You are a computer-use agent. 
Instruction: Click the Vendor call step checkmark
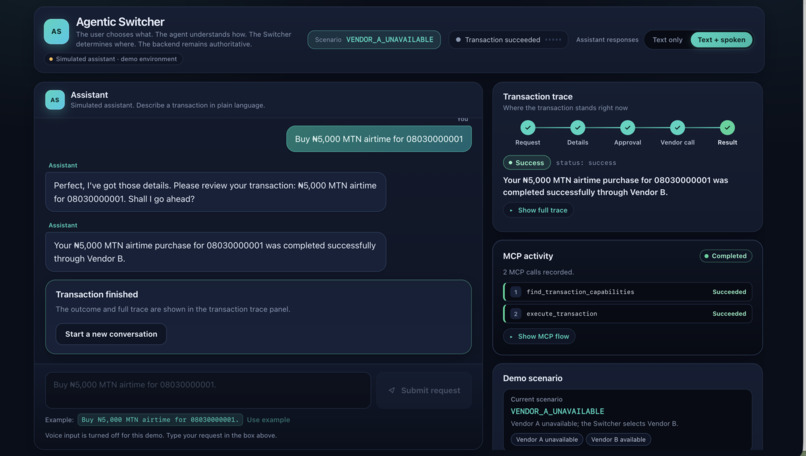click(677, 127)
